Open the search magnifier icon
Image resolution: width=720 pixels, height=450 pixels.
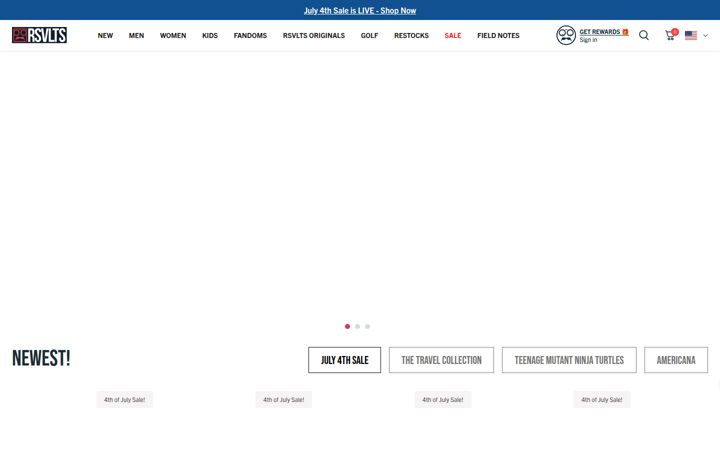[x=644, y=35]
